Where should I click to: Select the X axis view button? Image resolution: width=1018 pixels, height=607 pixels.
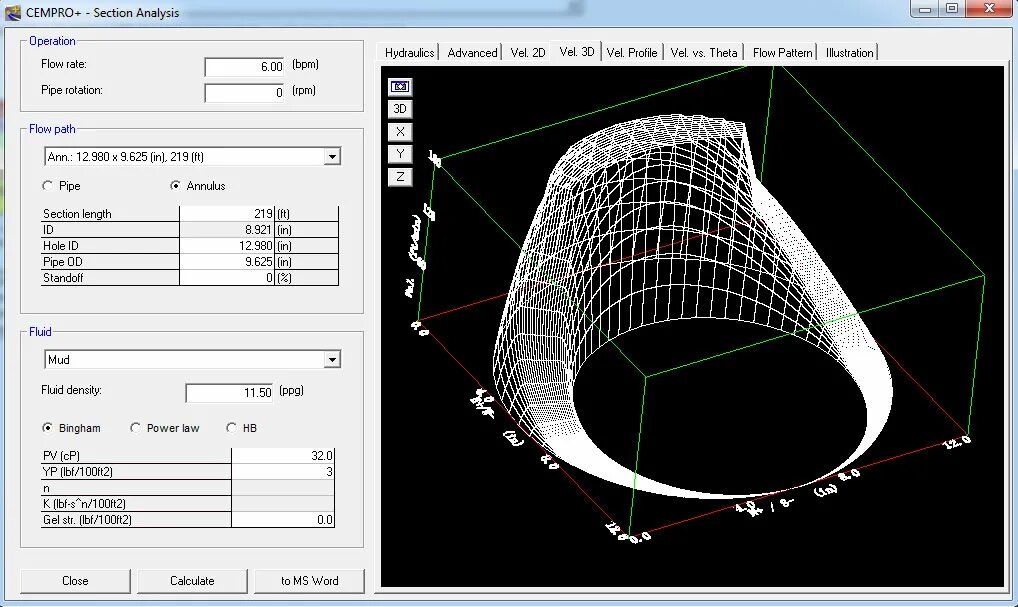tap(400, 131)
